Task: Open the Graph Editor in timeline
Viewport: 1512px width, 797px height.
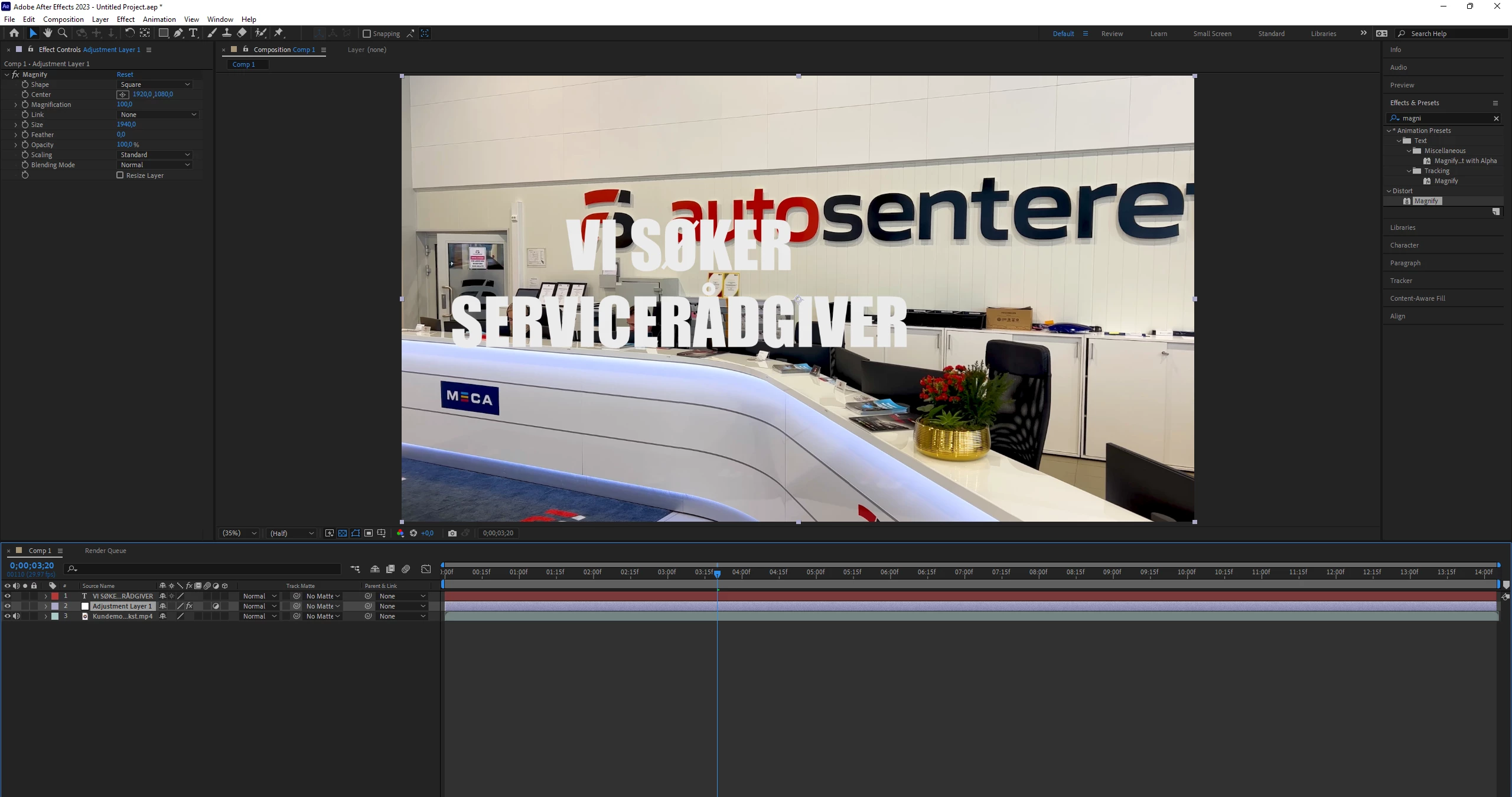Action: pos(426,569)
